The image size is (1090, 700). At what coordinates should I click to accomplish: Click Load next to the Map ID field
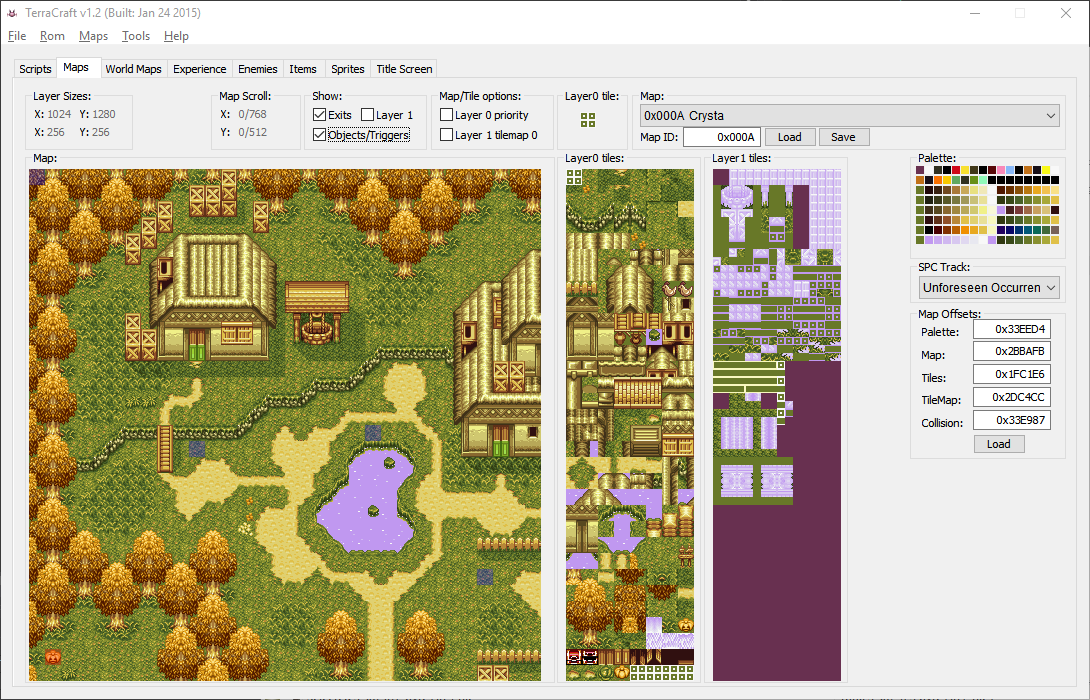coord(790,137)
